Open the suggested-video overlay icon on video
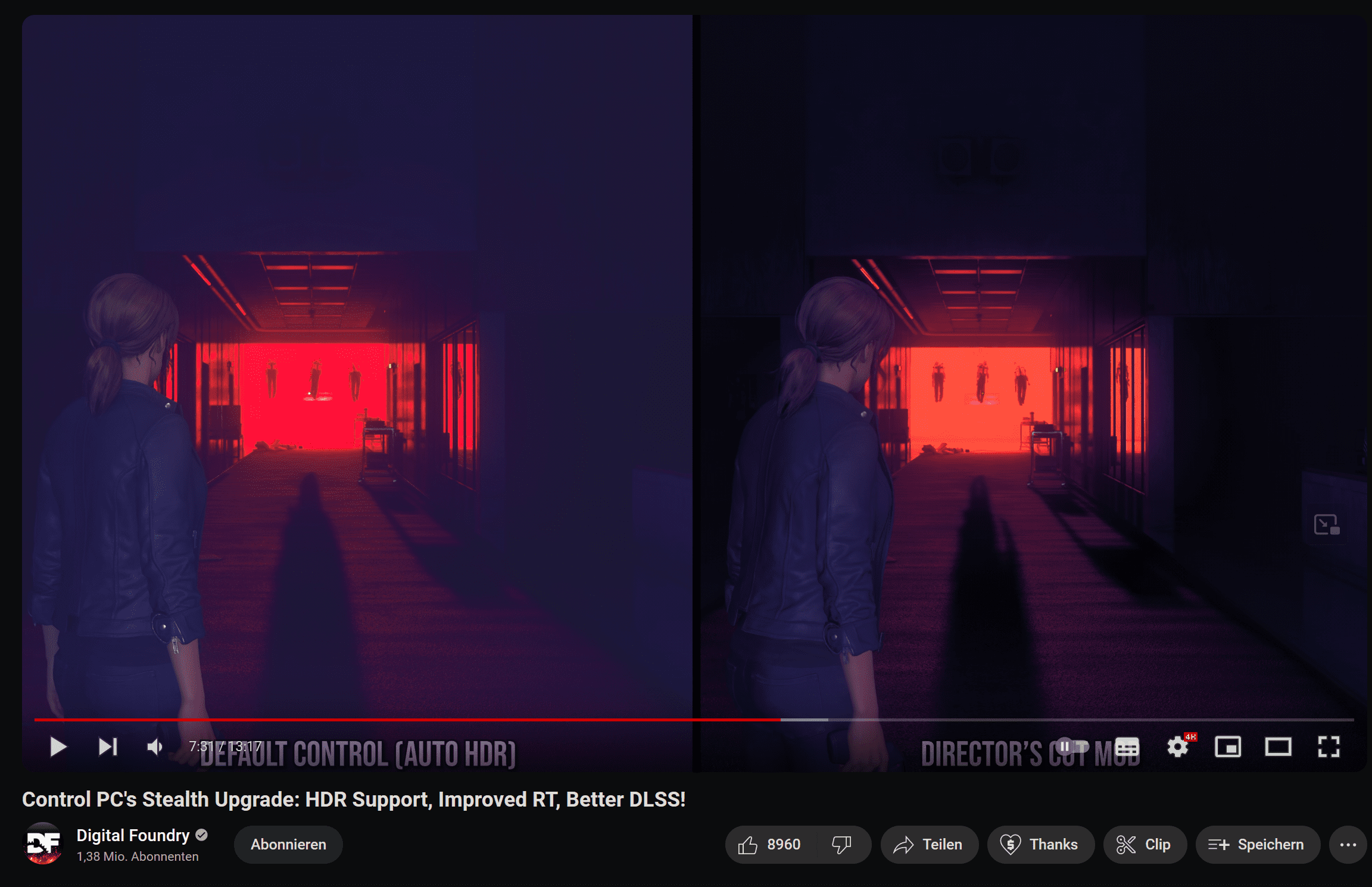1372x887 pixels. (x=1326, y=525)
